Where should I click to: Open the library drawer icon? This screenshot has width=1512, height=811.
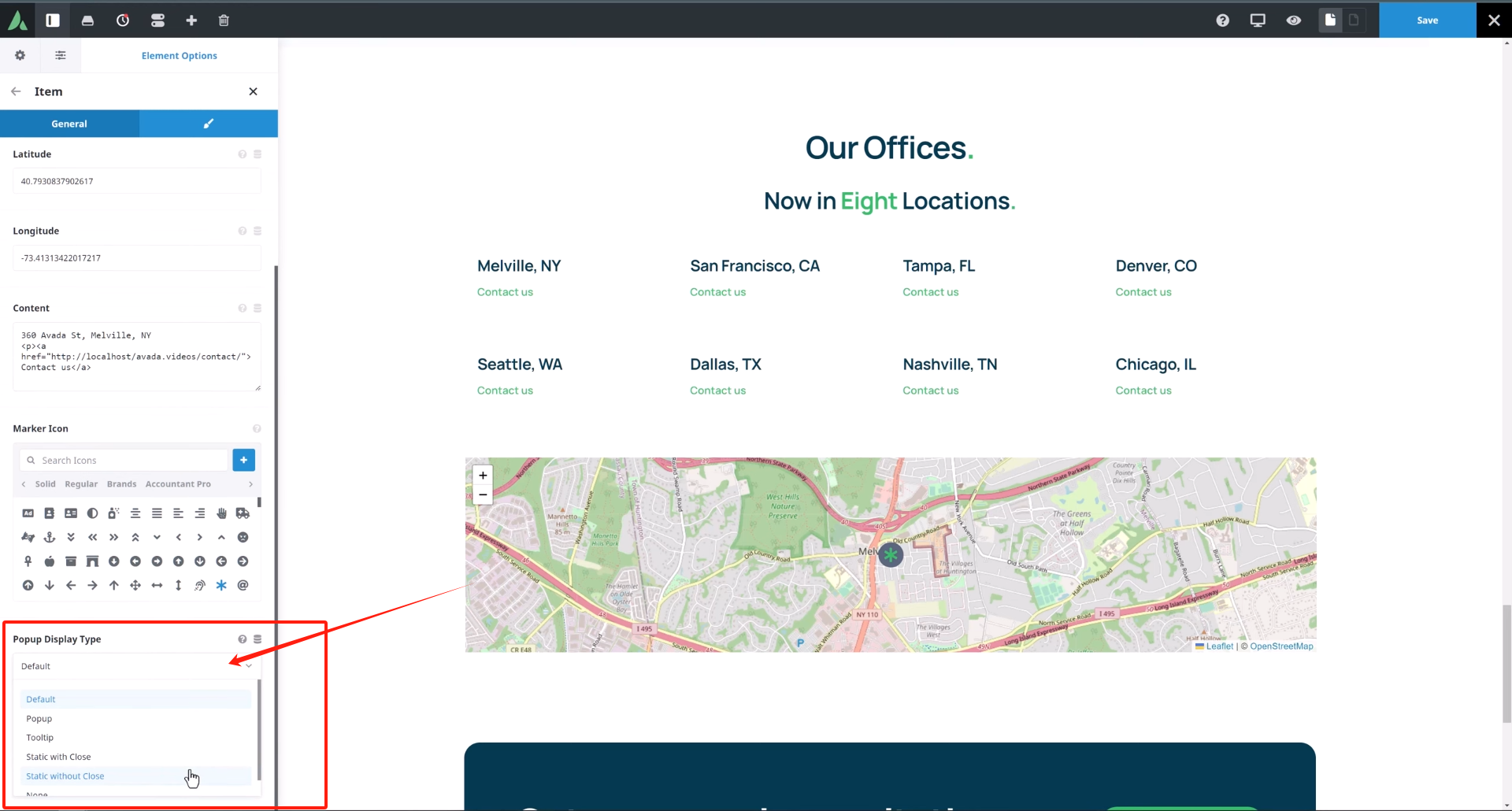[x=87, y=20]
